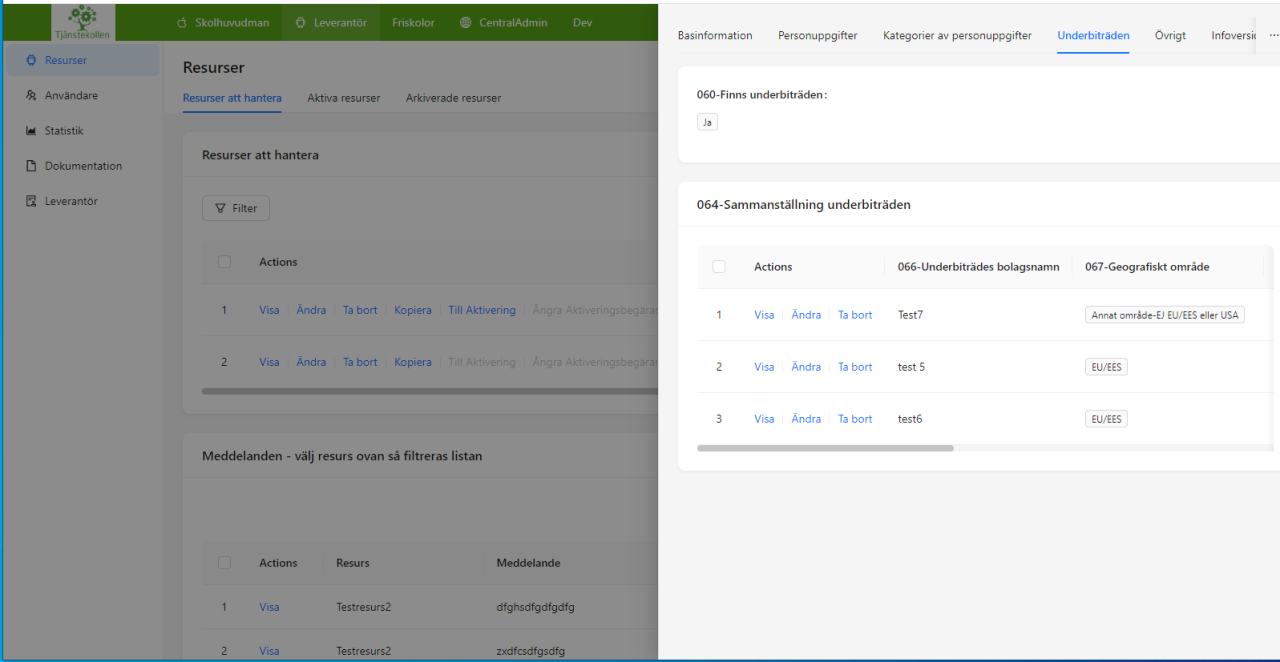
Task: Select the Underbiträden tab
Action: (x=1093, y=35)
